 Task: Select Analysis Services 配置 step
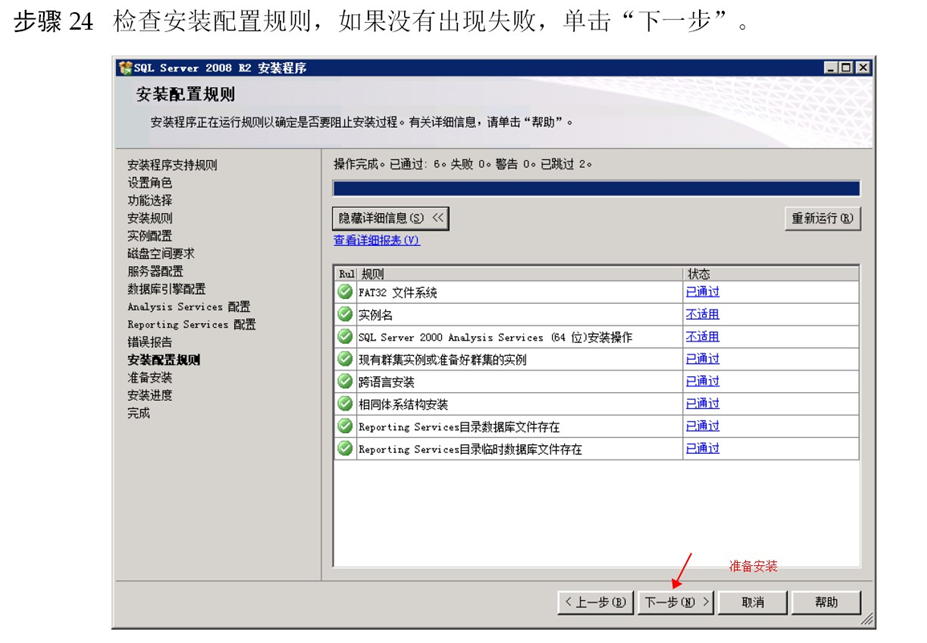coord(189,307)
